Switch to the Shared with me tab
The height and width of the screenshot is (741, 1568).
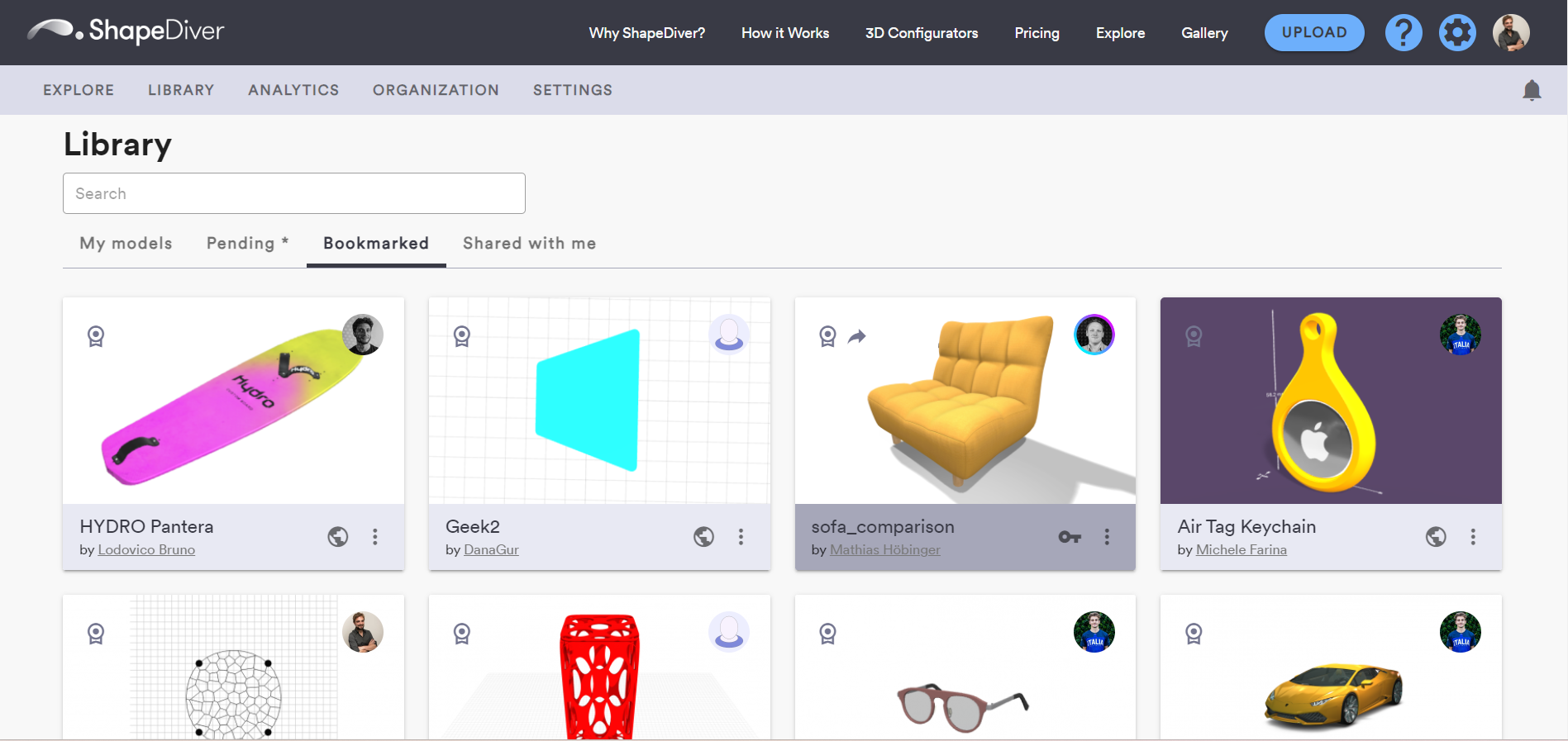coord(529,244)
